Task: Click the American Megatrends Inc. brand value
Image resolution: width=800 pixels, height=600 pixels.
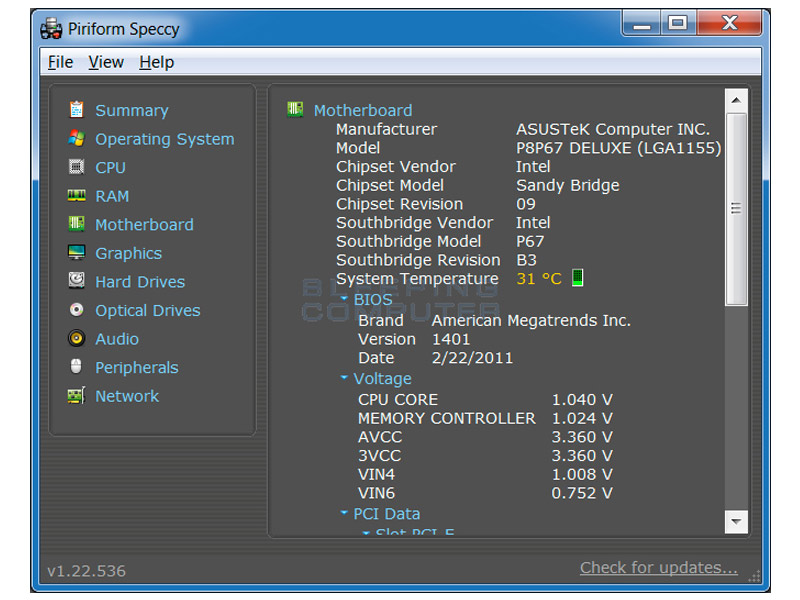Action: (x=531, y=320)
